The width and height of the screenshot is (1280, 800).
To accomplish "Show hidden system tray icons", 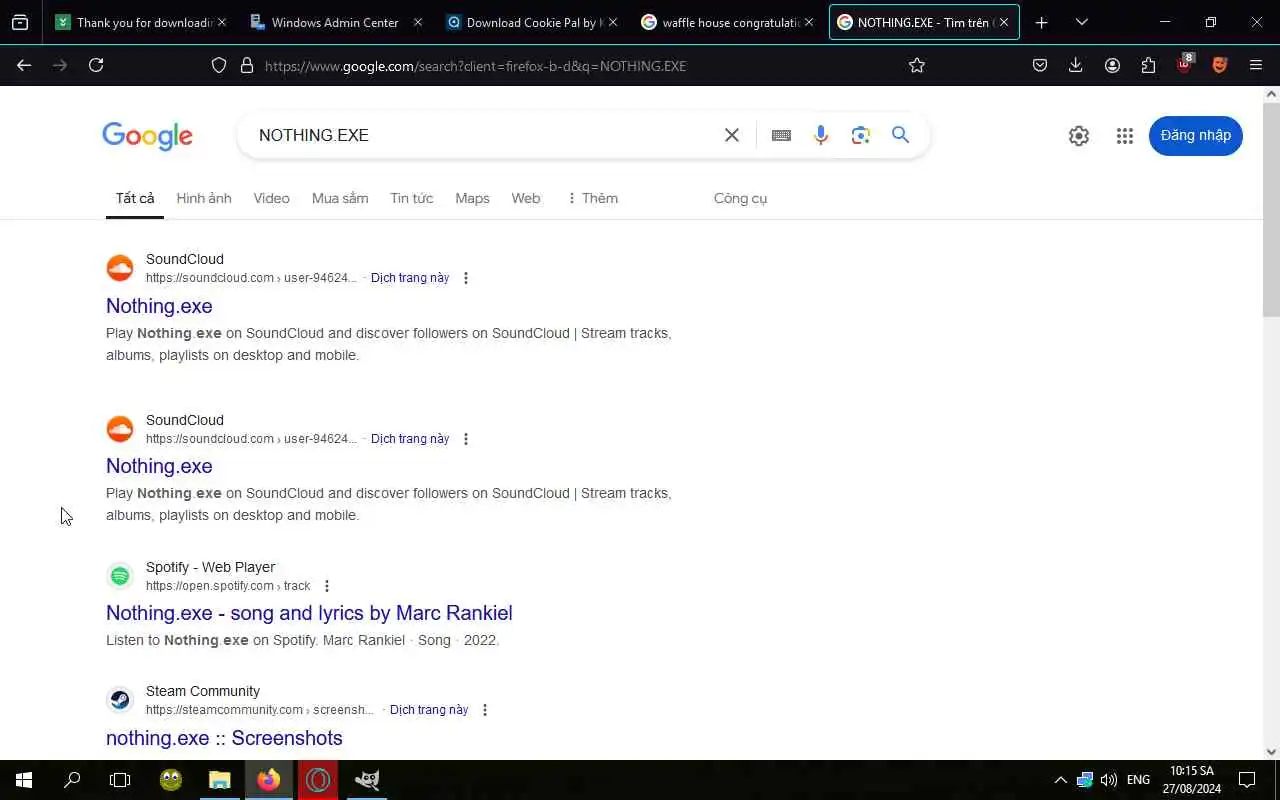I will tap(1060, 780).
